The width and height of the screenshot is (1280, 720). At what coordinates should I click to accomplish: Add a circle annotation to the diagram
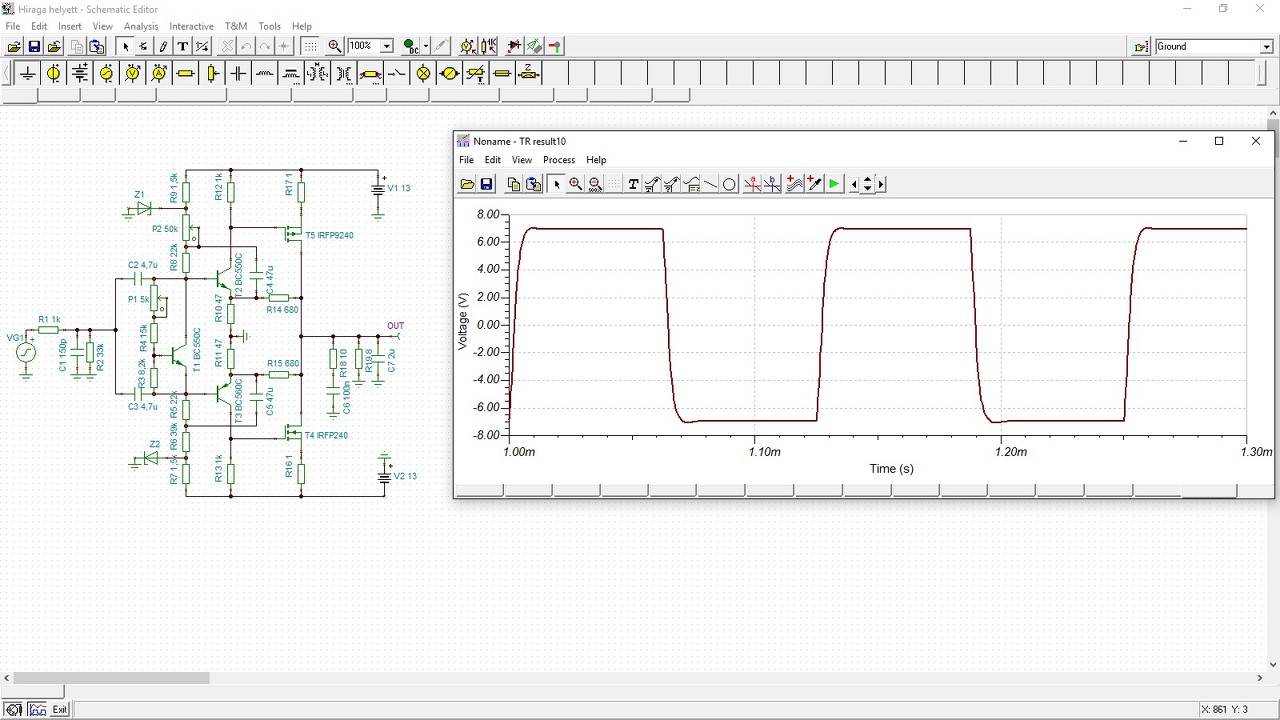(729, 184)
